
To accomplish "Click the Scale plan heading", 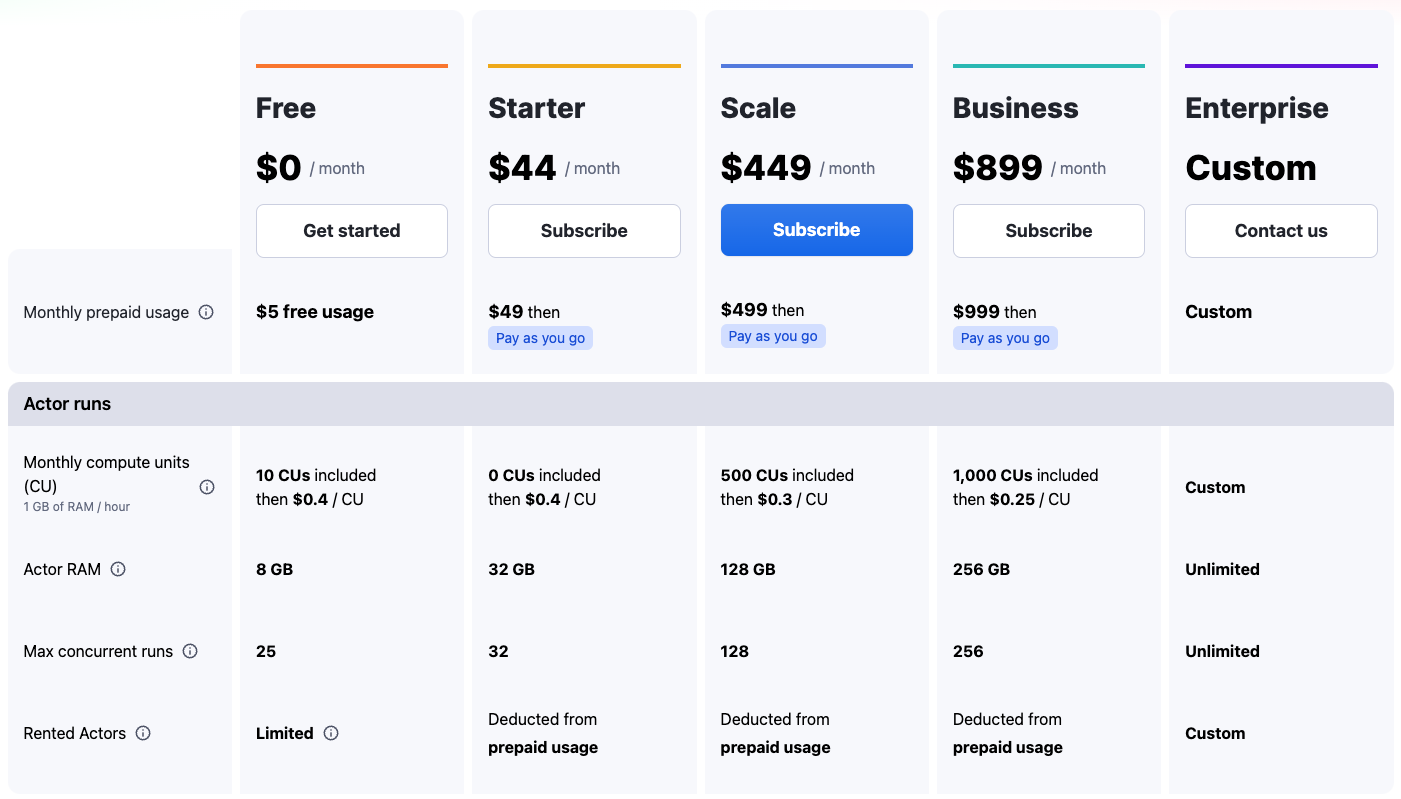I will point(758,108).
